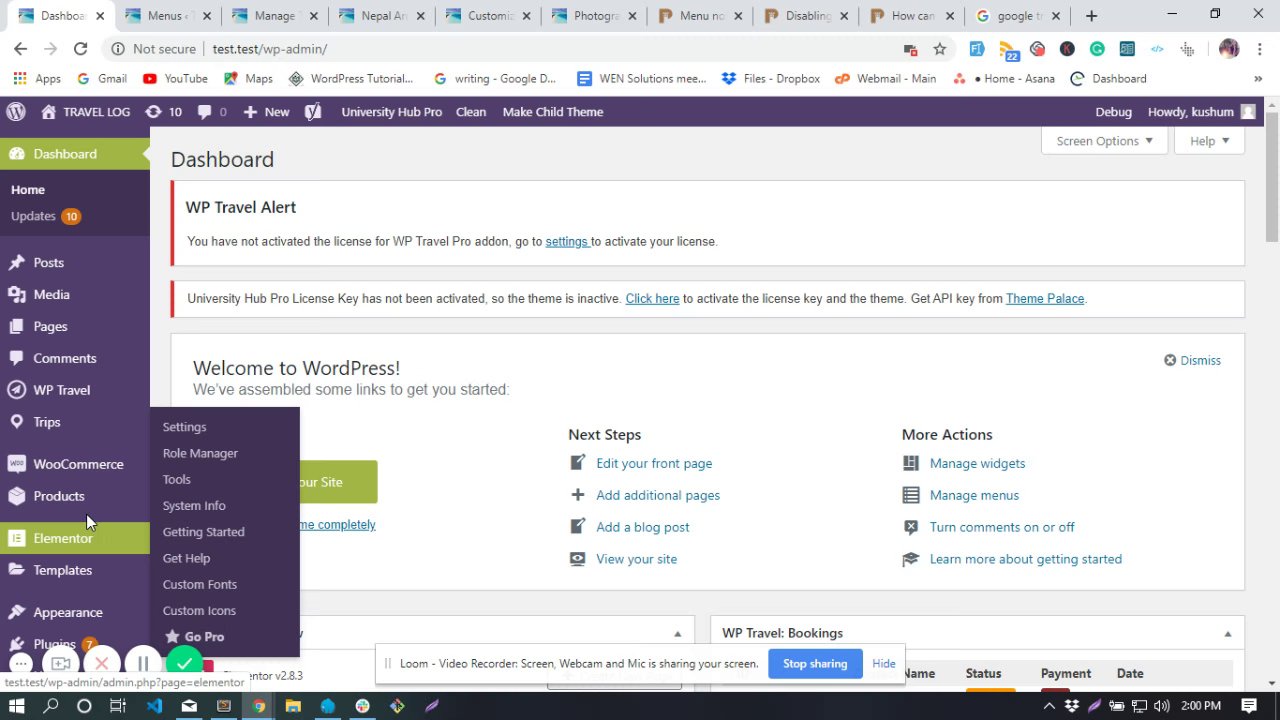This screenshot has height=720, width=1280.
Task: Select Getting Started in Elementor submenu
Action: (x=204, y=532)
